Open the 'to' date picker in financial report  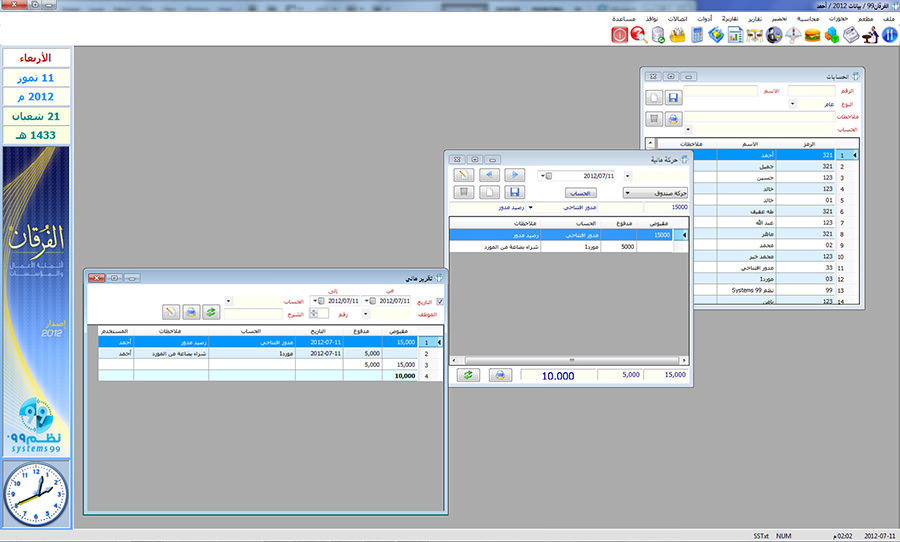click(x=319, y=301)
